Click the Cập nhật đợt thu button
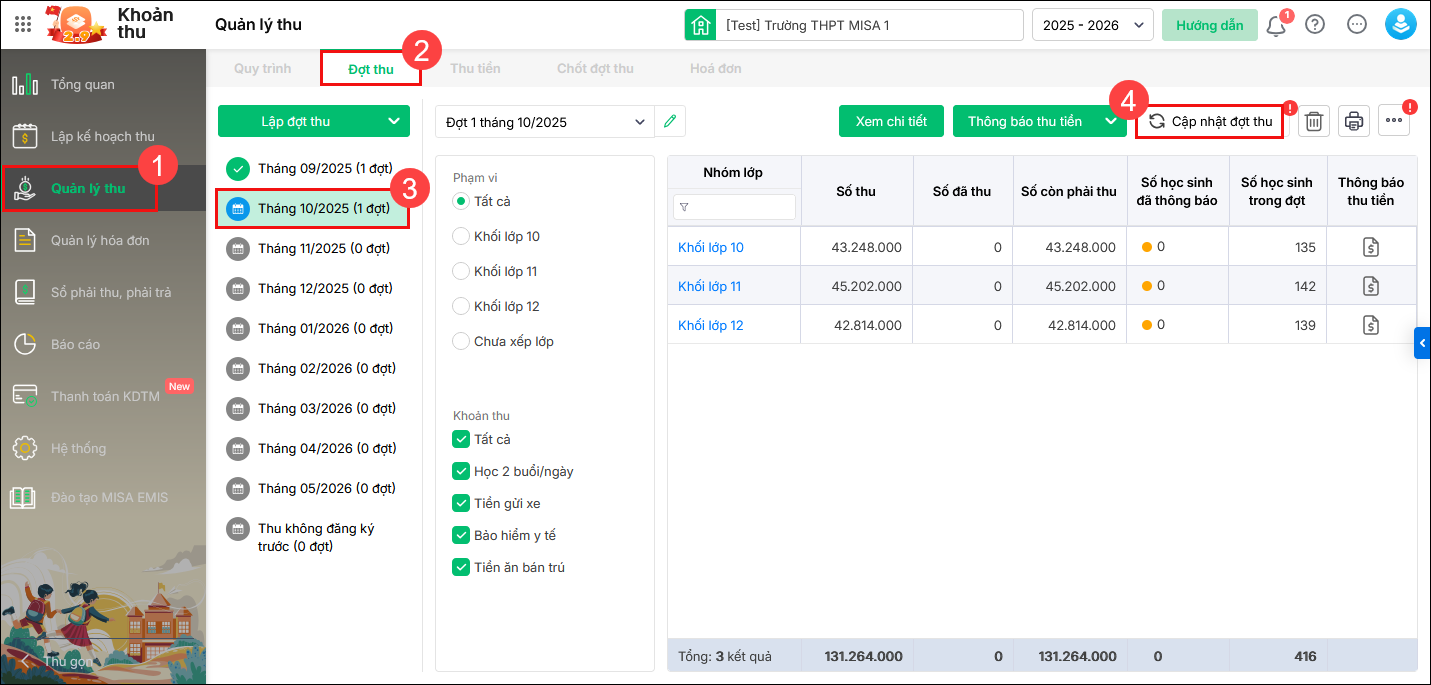Viewport: 1431px width, 685px height. tap(1210, 121)
